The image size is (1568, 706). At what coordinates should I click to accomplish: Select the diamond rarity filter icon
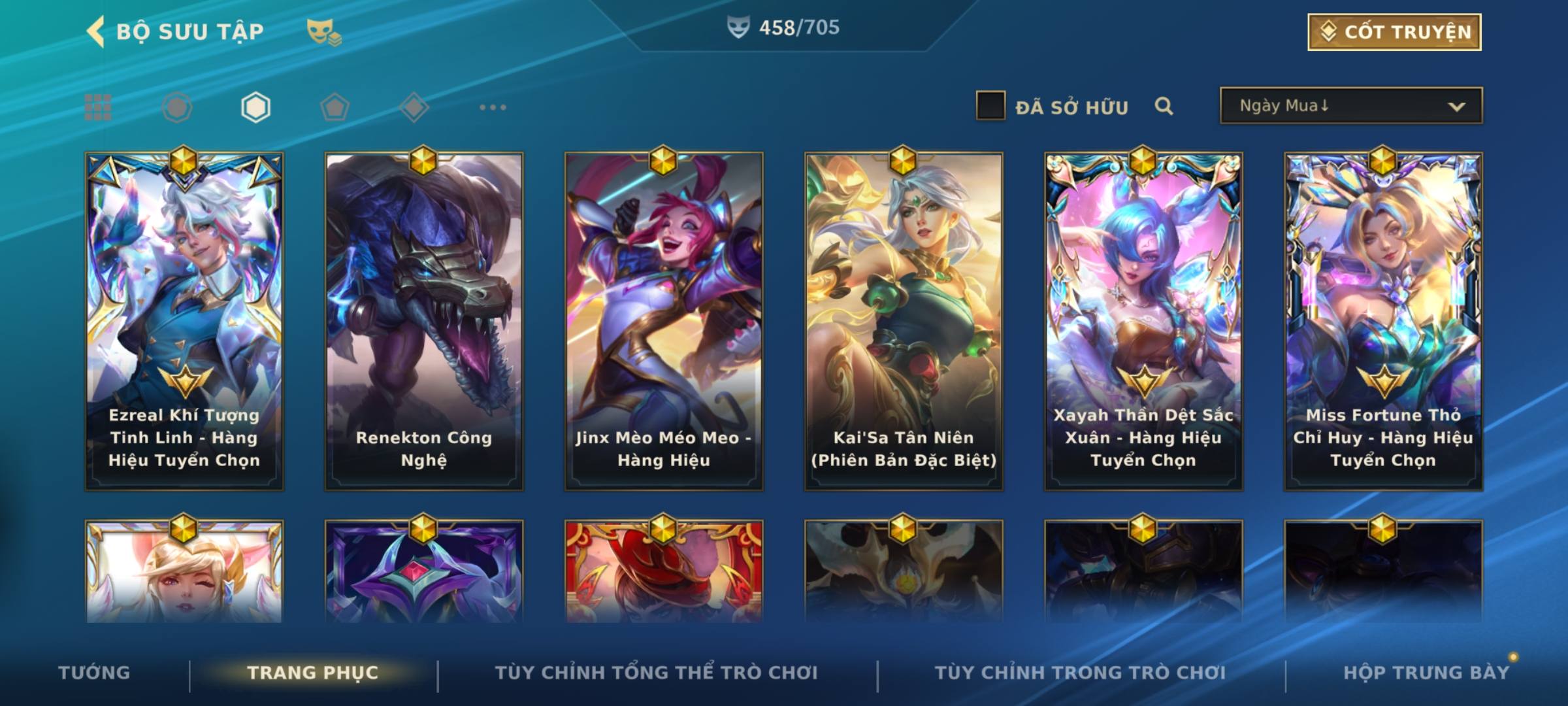coord(414,107)
